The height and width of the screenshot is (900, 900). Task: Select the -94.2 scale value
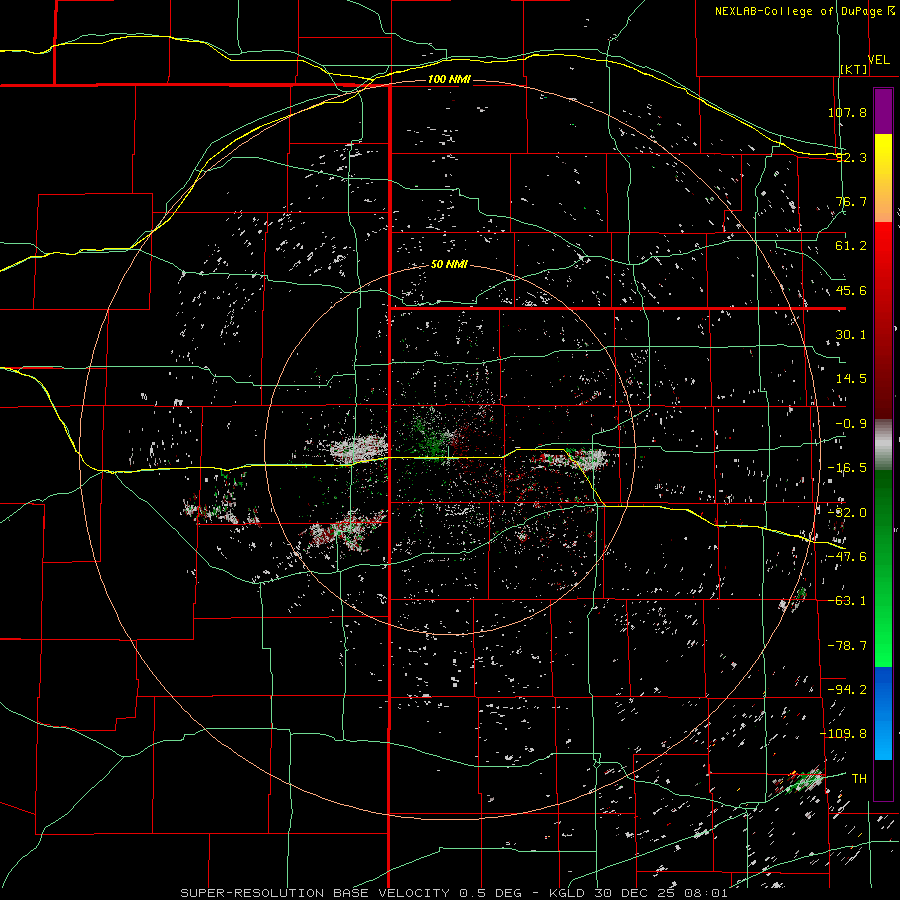(x=847, y=689)
